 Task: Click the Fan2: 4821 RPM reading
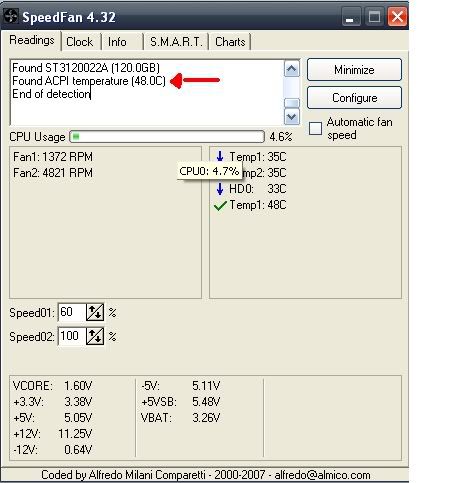coord(53,173)
